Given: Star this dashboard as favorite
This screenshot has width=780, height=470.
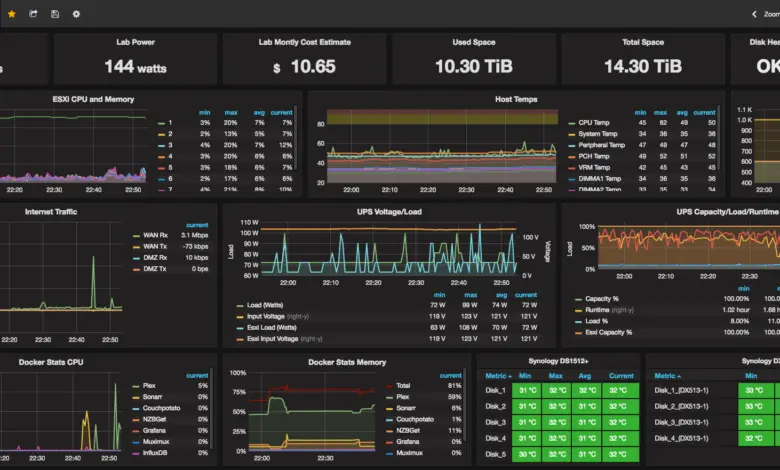Looking at the screenshot, I should coord(11,14).
